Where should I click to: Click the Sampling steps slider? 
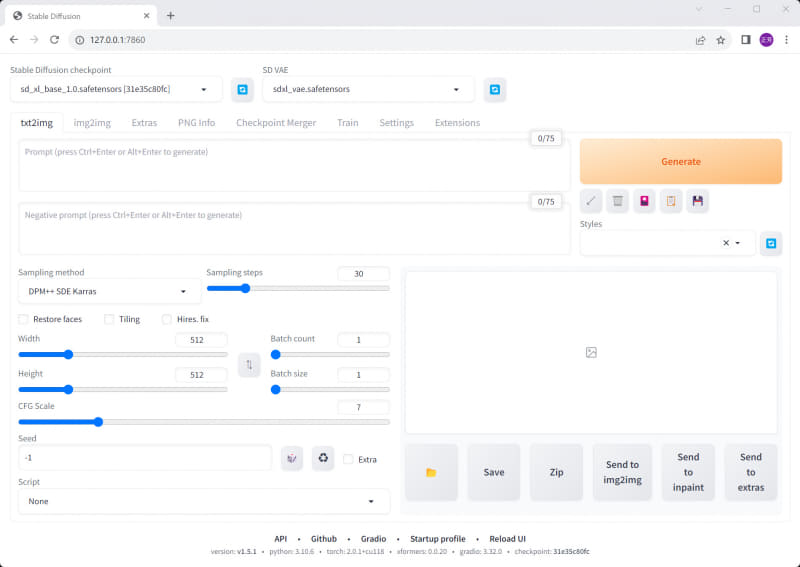[298, 288]
